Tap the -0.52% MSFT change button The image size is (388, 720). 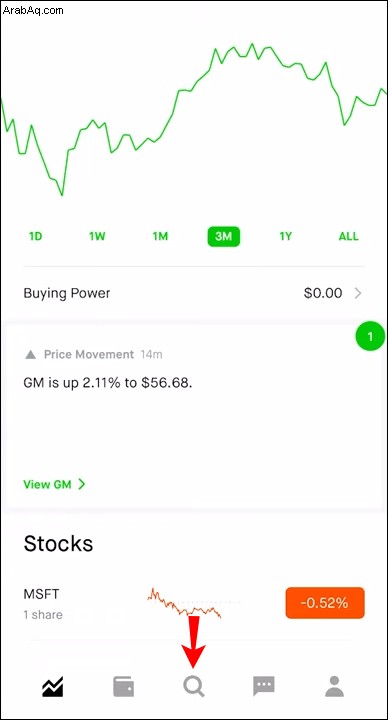click(x=325, y=603)
